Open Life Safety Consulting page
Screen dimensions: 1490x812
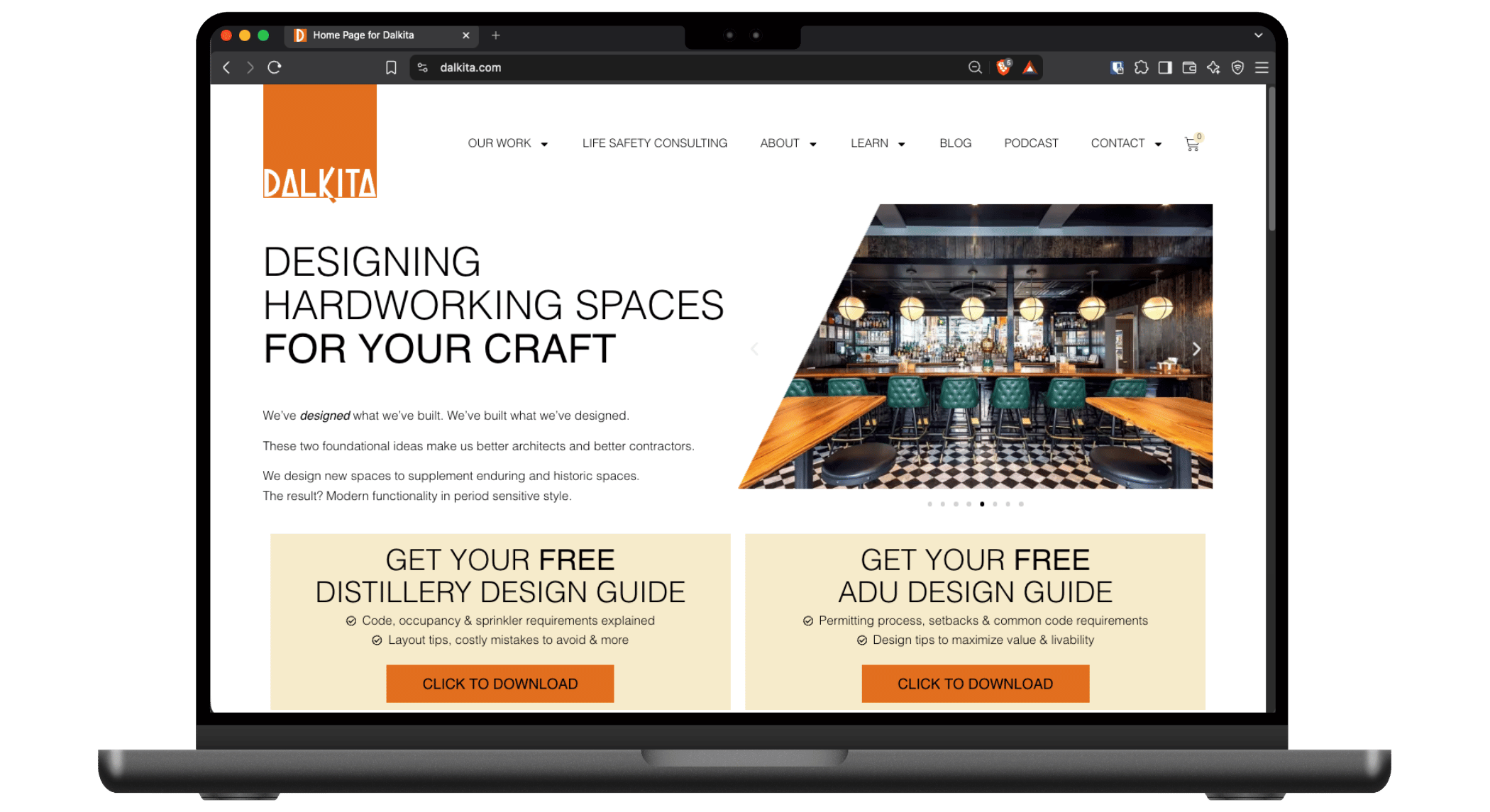coord(654,143)
